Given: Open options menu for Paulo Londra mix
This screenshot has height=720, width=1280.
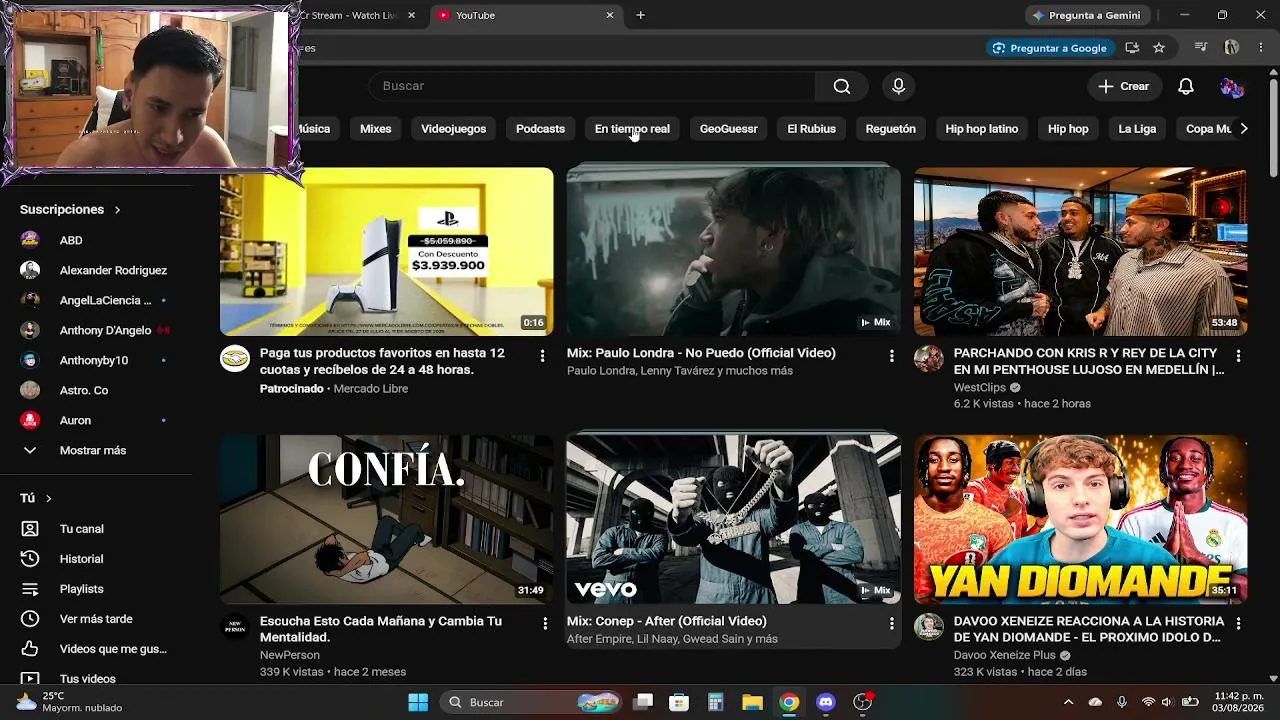Looking at the screenshot, I should click(x=891, y=356).
